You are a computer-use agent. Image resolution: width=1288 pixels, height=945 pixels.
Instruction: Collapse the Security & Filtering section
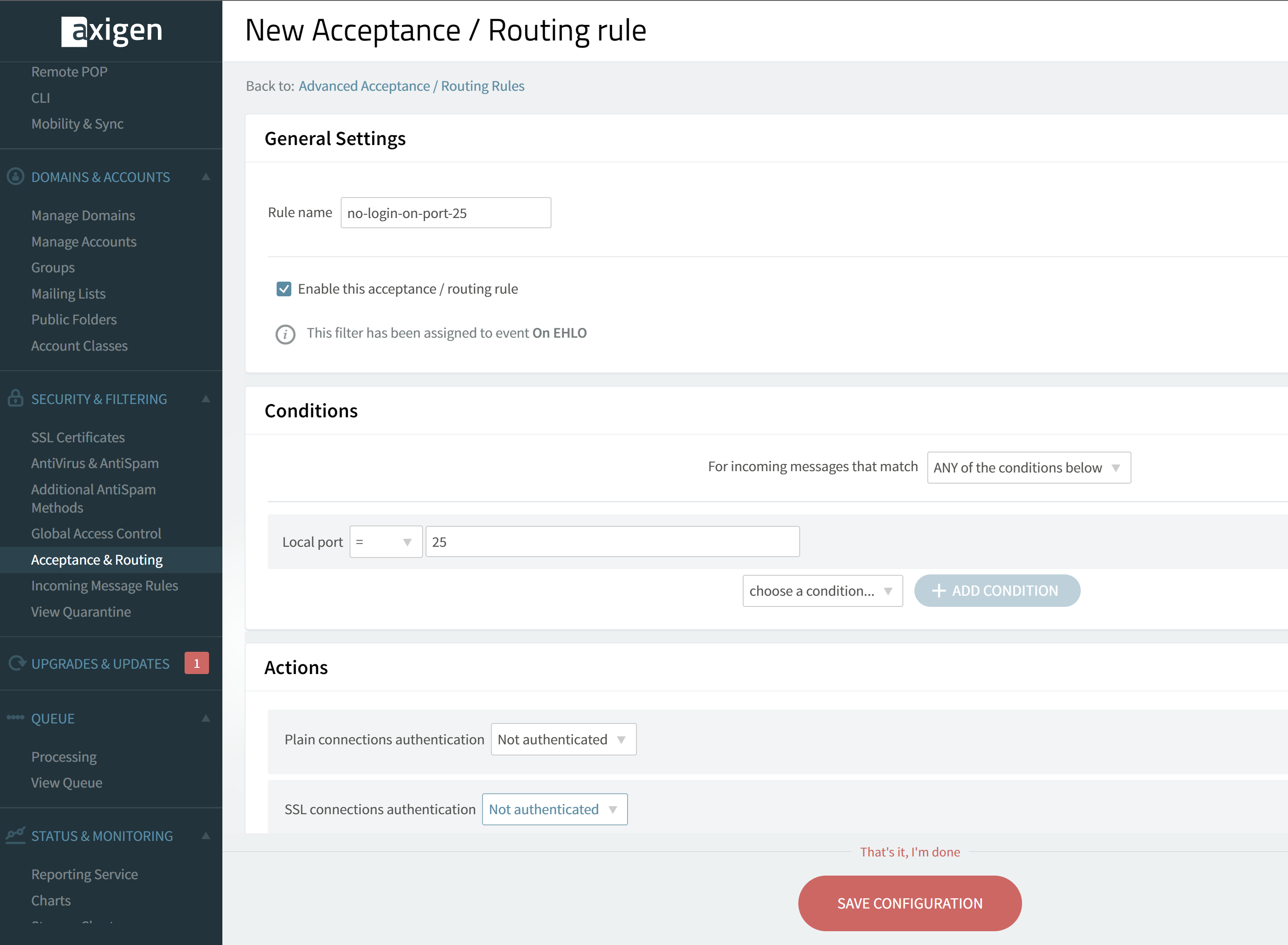[206, 399]
